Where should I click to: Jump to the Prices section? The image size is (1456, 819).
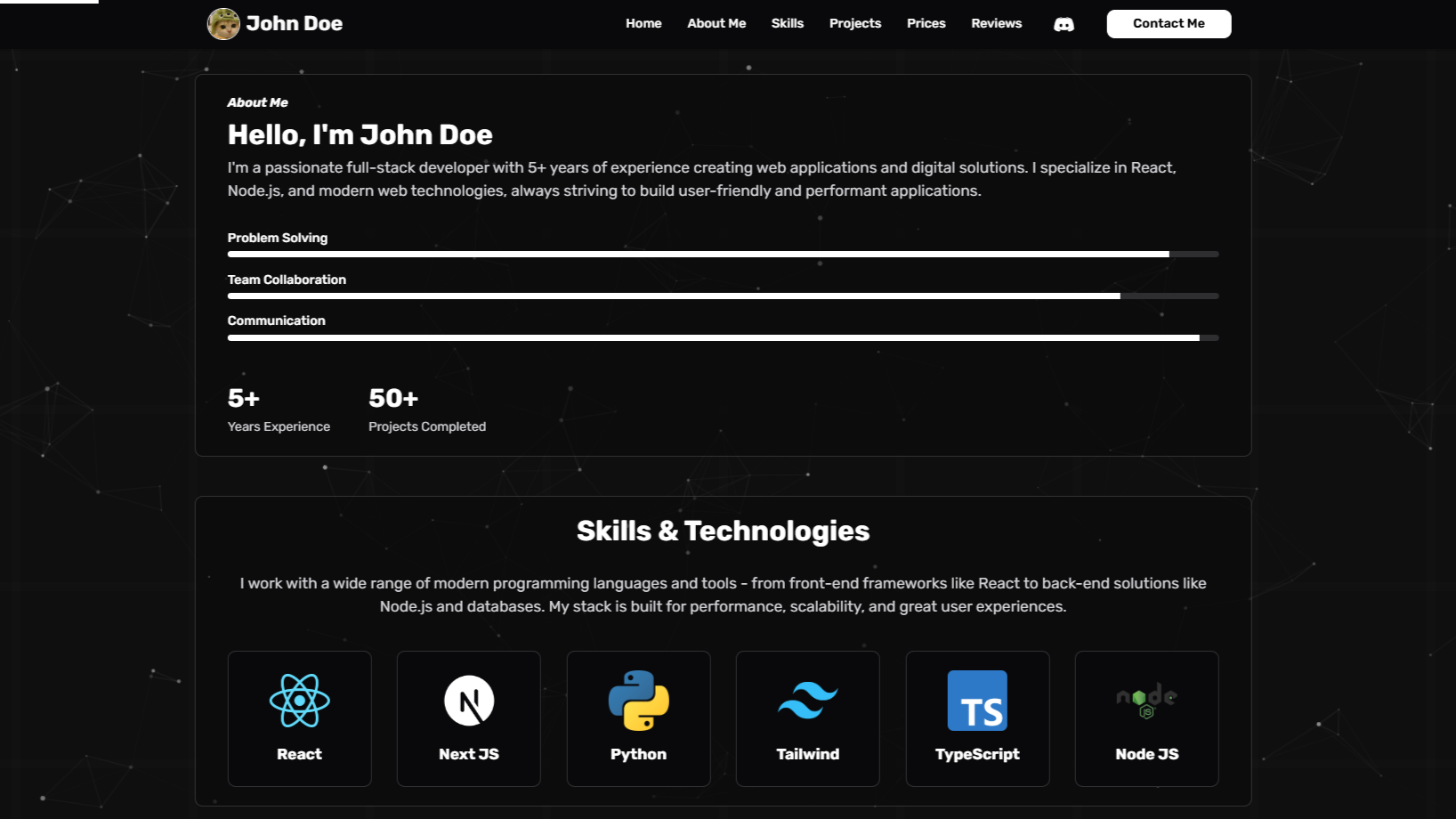click(926, 24)
